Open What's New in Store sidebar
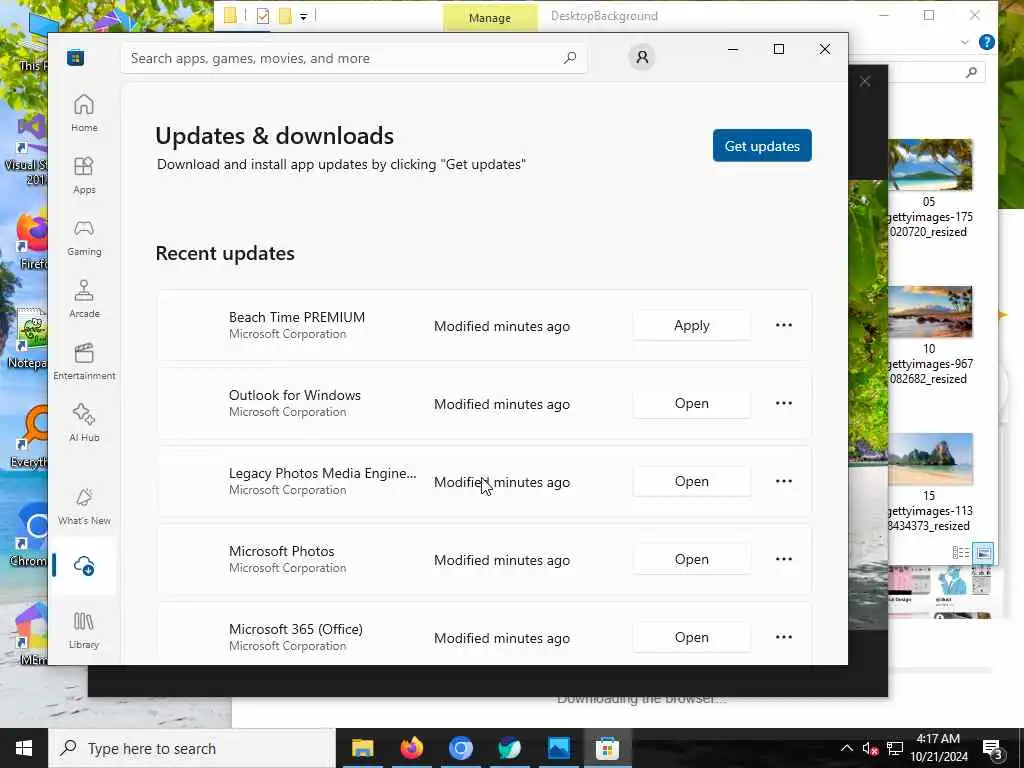The image size is (1024, 768). (x=84, y=506)
